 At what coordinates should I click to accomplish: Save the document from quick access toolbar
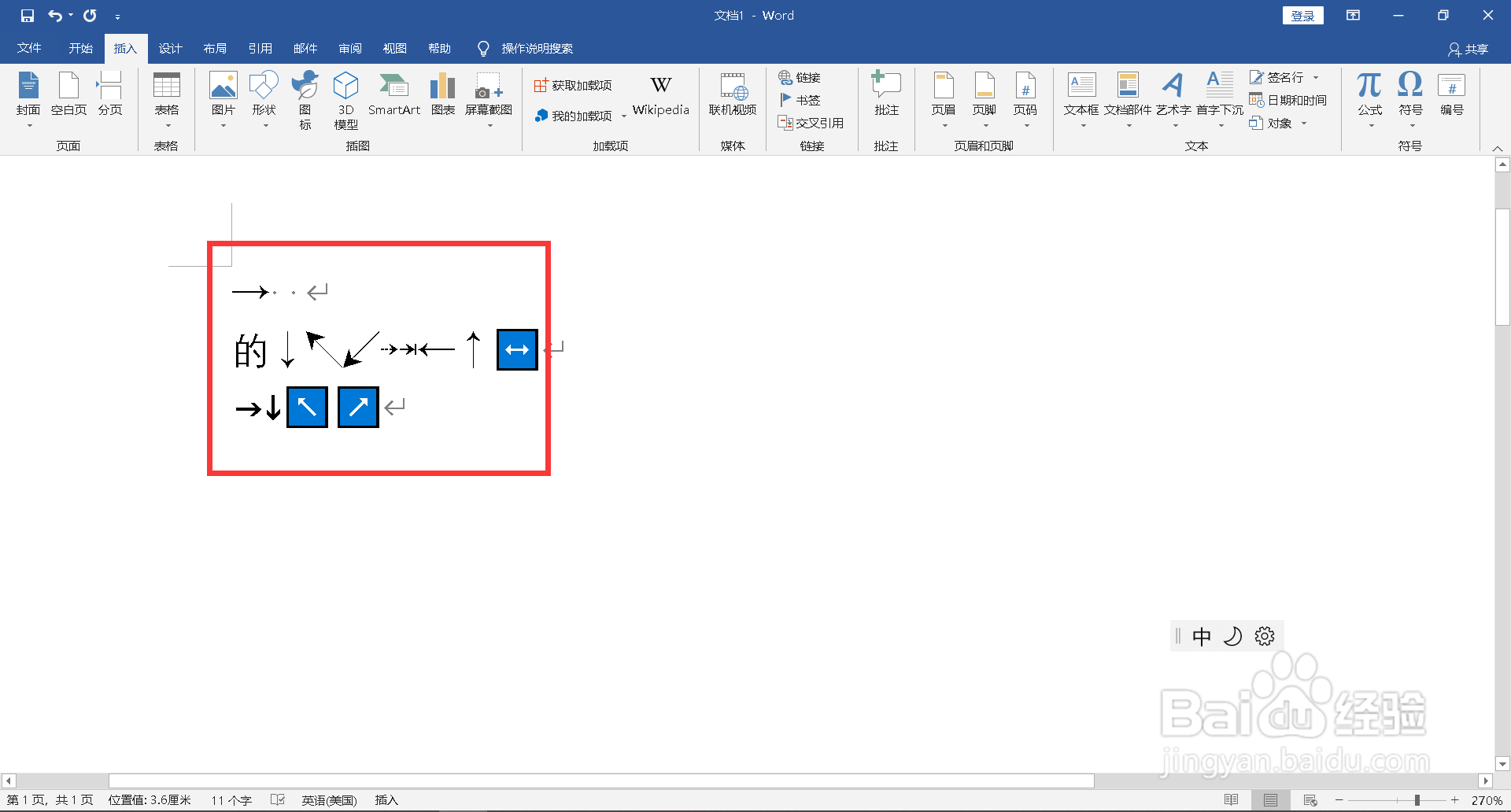point(28,16)
